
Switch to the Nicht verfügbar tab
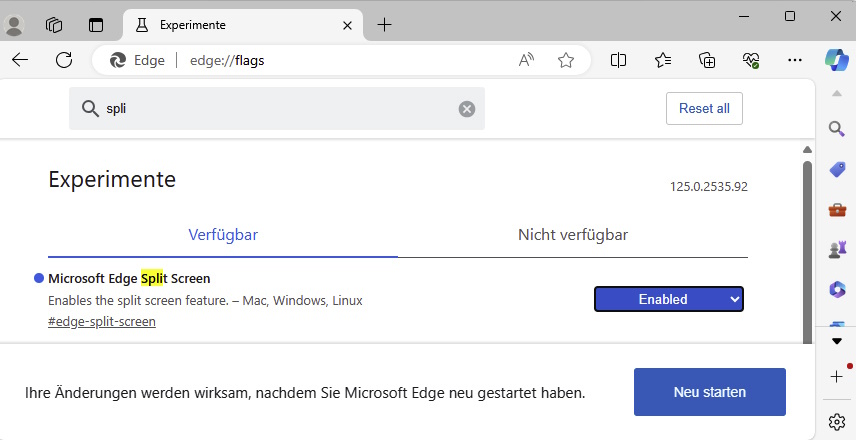573,235
